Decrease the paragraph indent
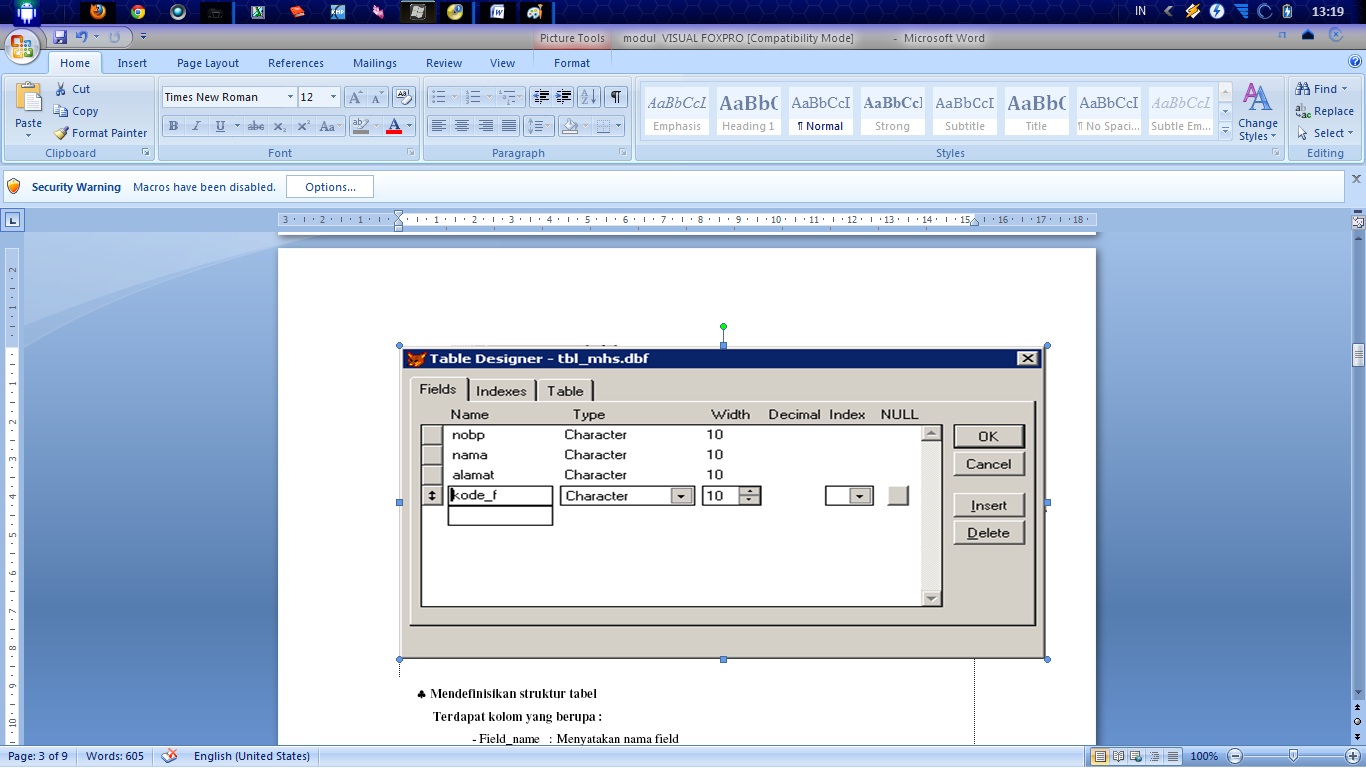Image resolution: width=1366 pixels, height=768 pixels. click(541, 97)
